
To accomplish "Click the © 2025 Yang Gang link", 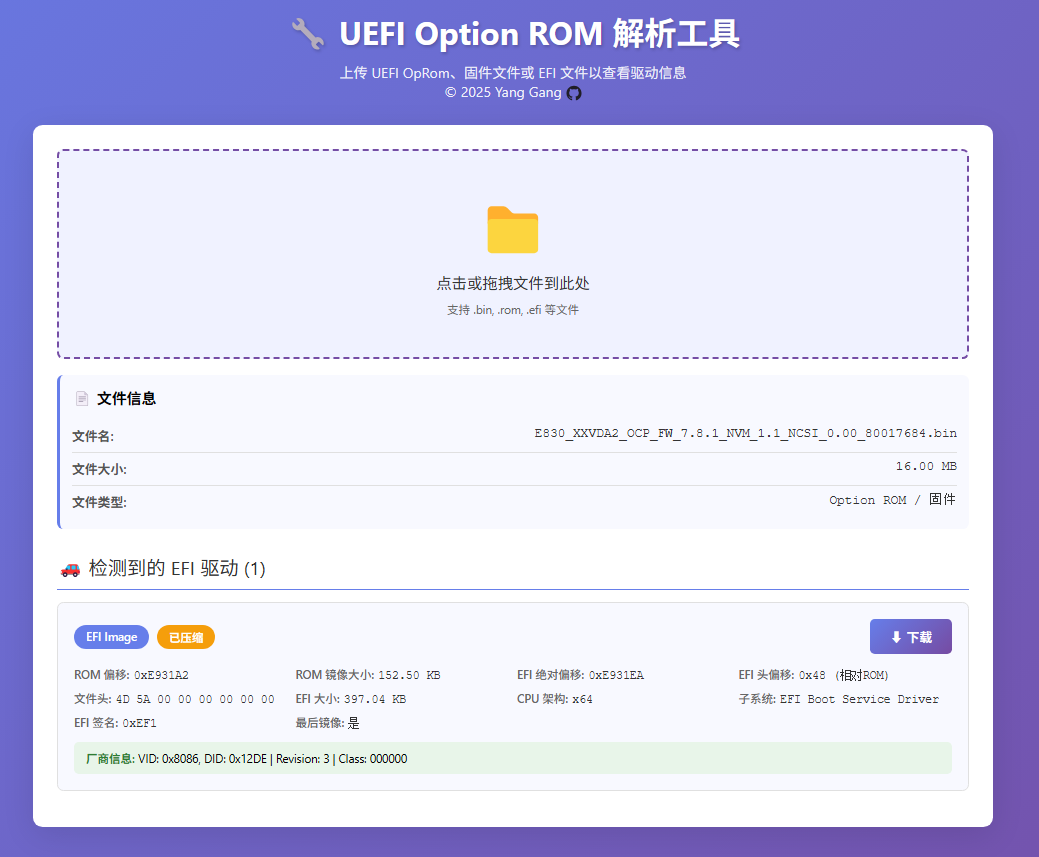I will (x=503, y=93).
